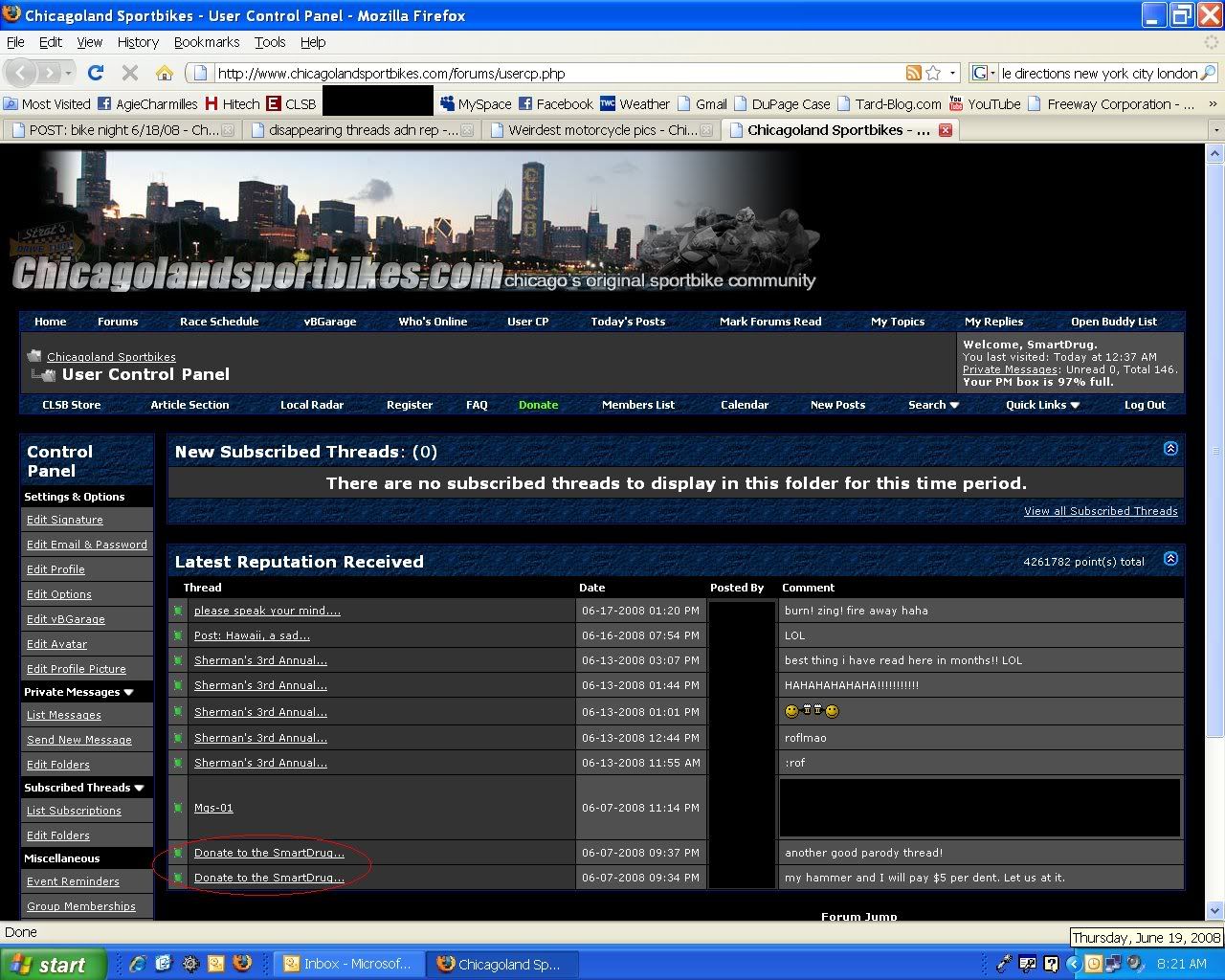This screenshot has width=1225, height=980.
Task: Expand the Private Messages sidebar section
Action: coord(128,692)
